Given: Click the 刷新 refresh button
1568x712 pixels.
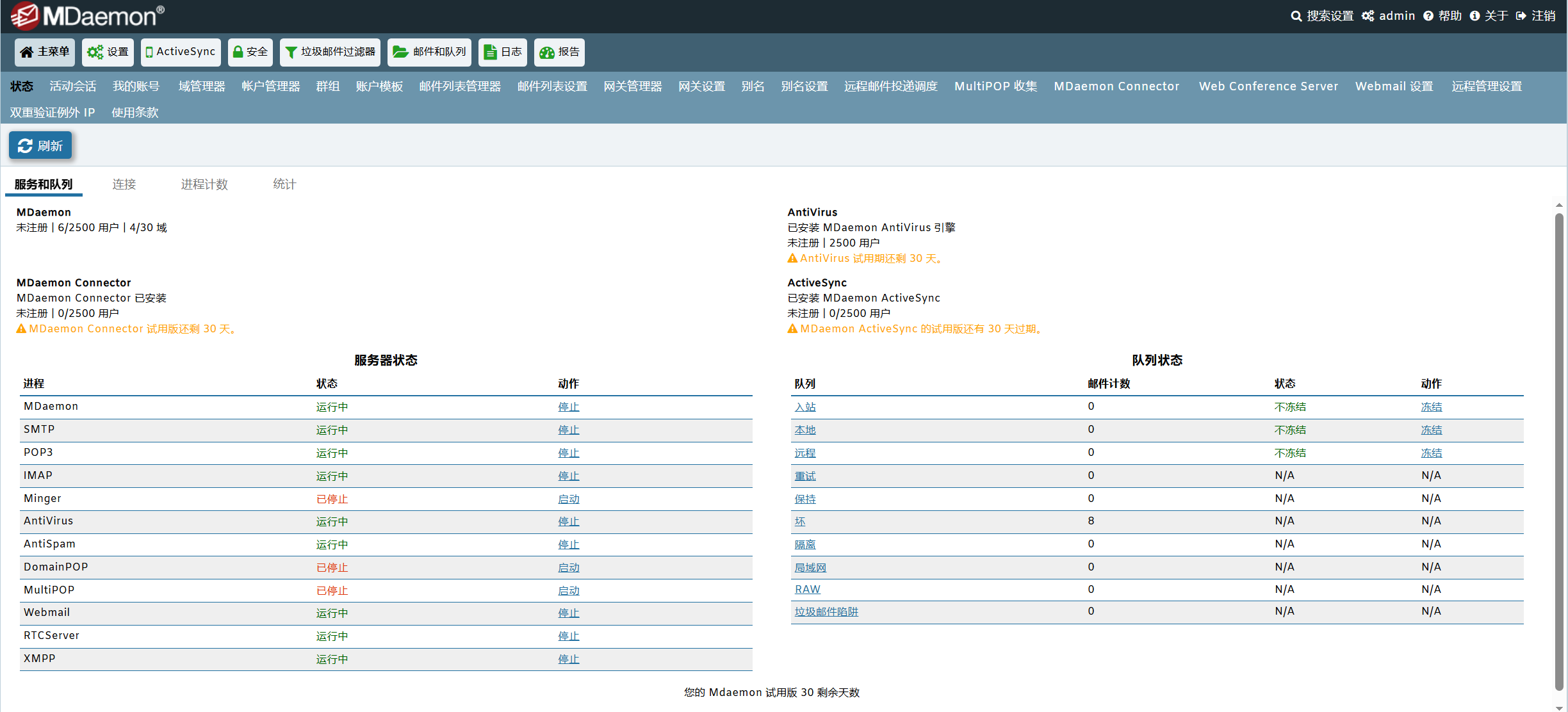Looking at the screenshot, I should click(x=40, y=146).
